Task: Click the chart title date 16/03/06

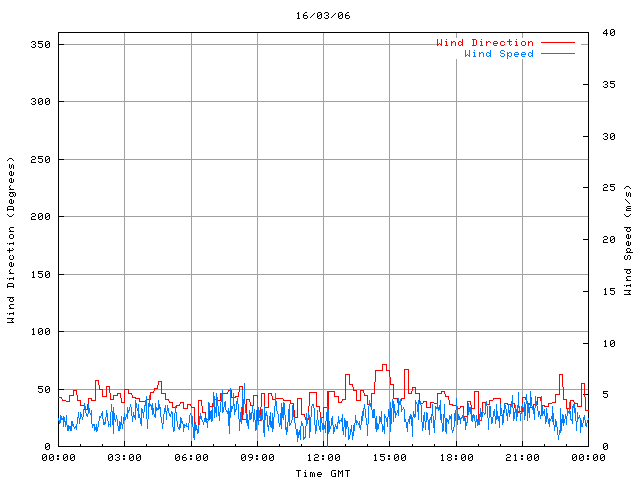Action: (323, 16)
